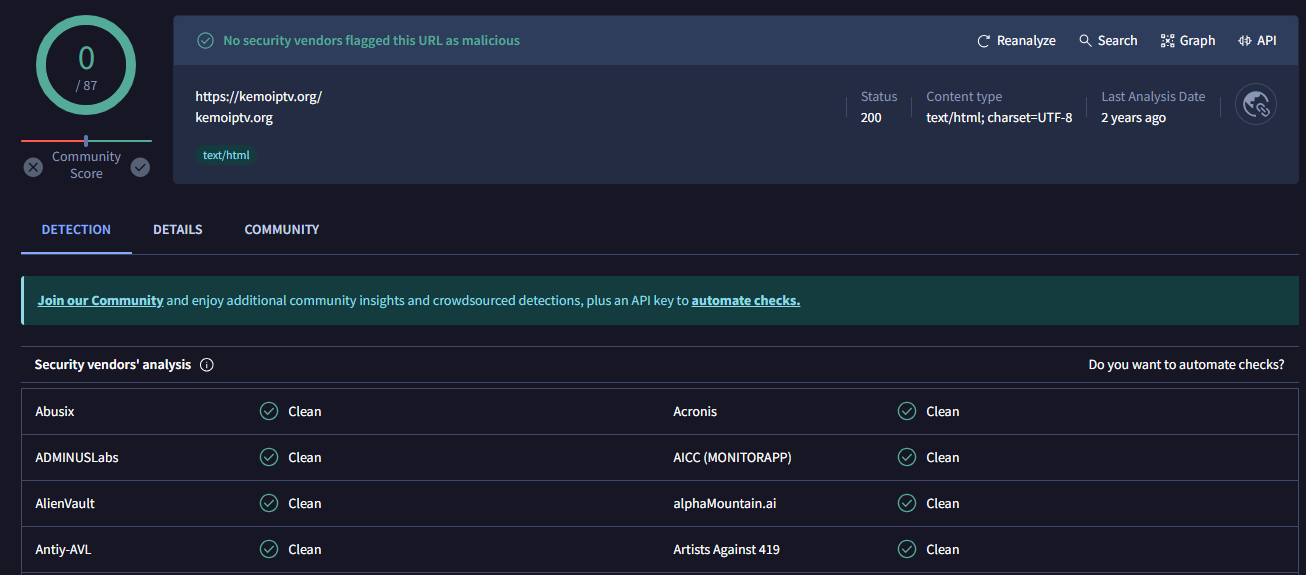Click the Clean check icon for Antiy-AVL
The height and width of the screenshot is (575, 1306).
(x=269, y=549)
